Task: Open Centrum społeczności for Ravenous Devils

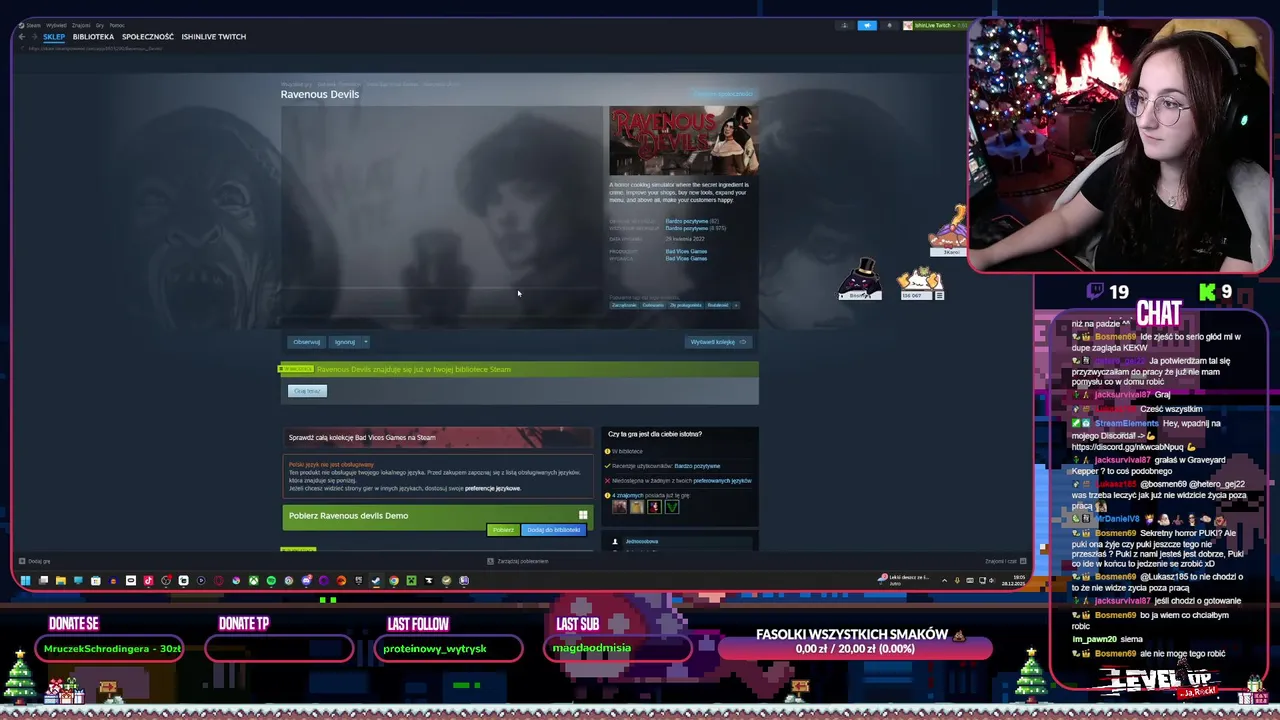Action: coord(723,94)
